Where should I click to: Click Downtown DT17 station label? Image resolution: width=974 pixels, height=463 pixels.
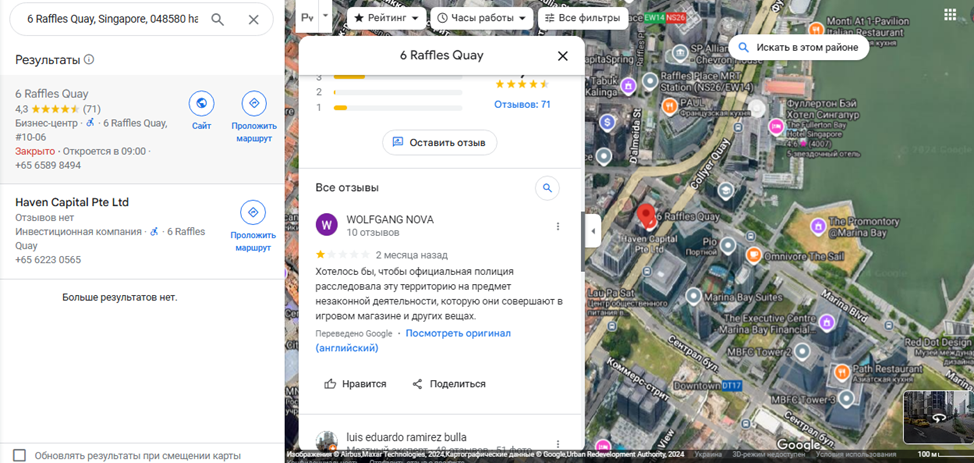click(708, 386)
